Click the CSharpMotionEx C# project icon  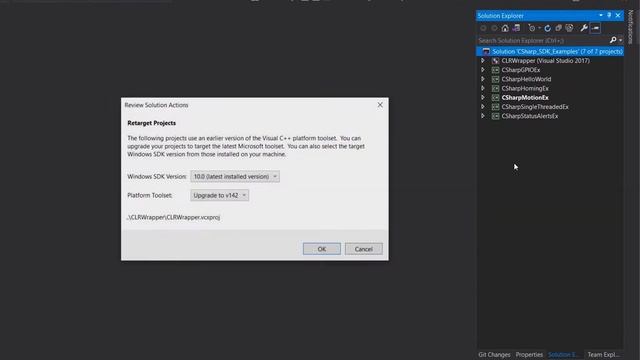(495, 98)
